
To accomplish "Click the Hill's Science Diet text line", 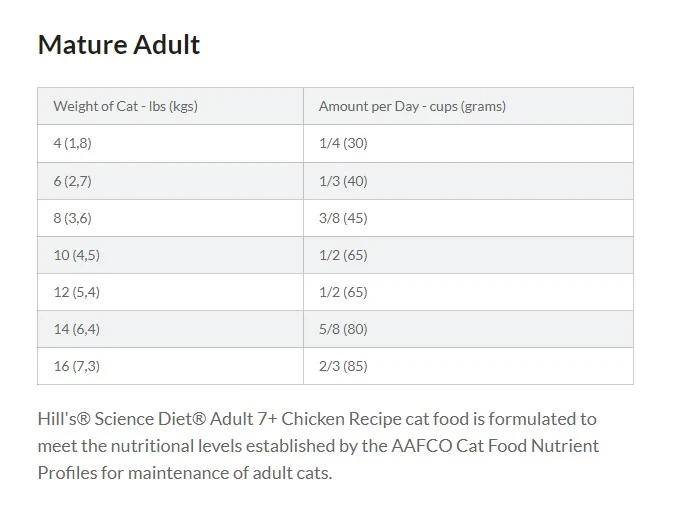I will pos(317,419).
